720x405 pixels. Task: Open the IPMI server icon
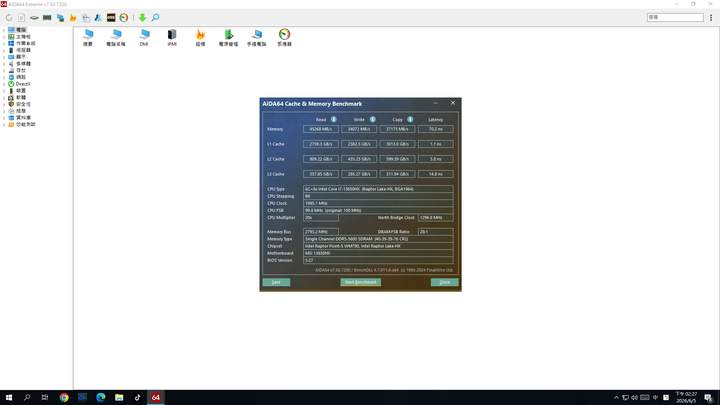172,38
